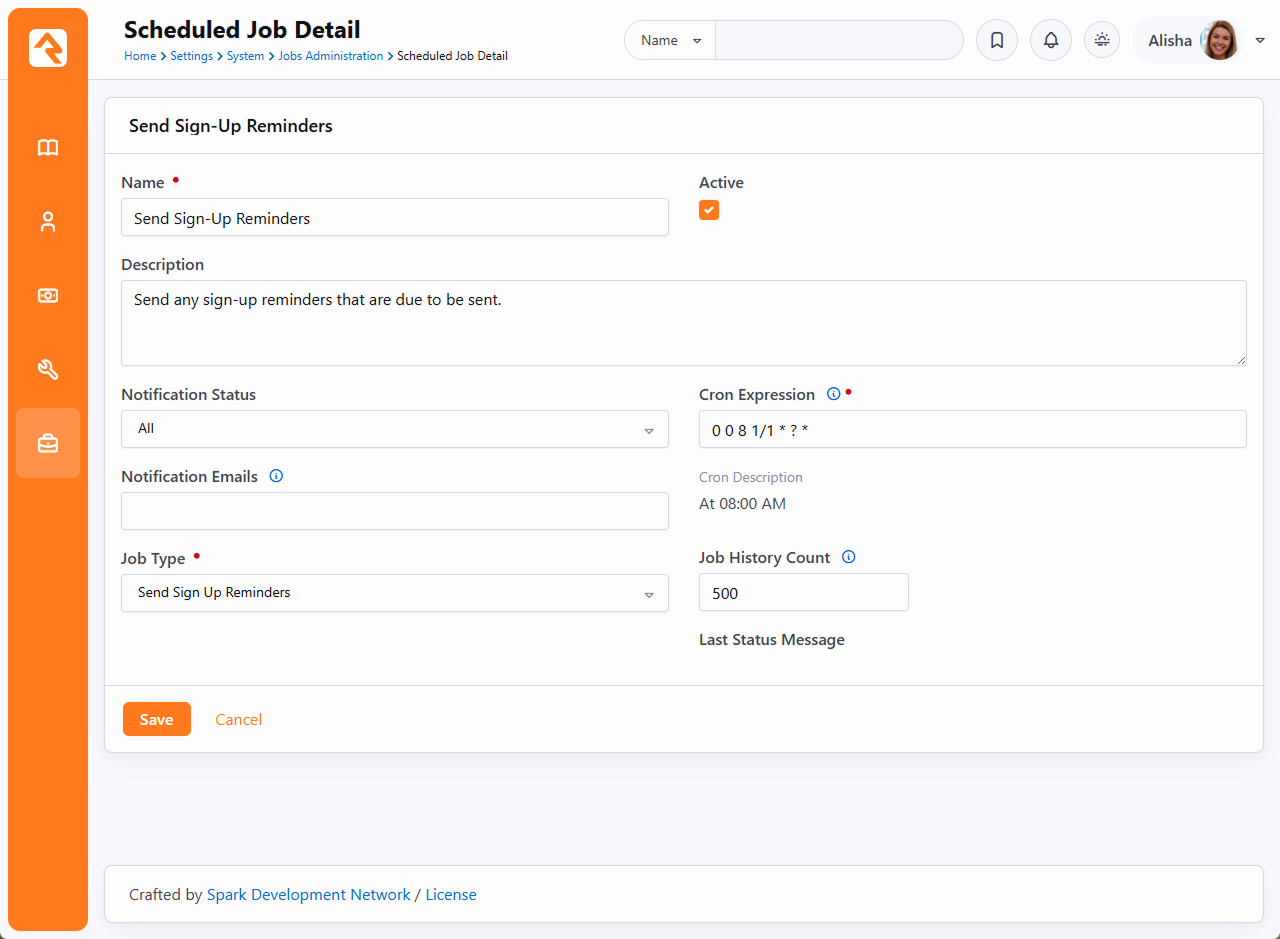Click the bookmark icon in header
This screenshot has height=939, width=1280.
pos(996,41)
